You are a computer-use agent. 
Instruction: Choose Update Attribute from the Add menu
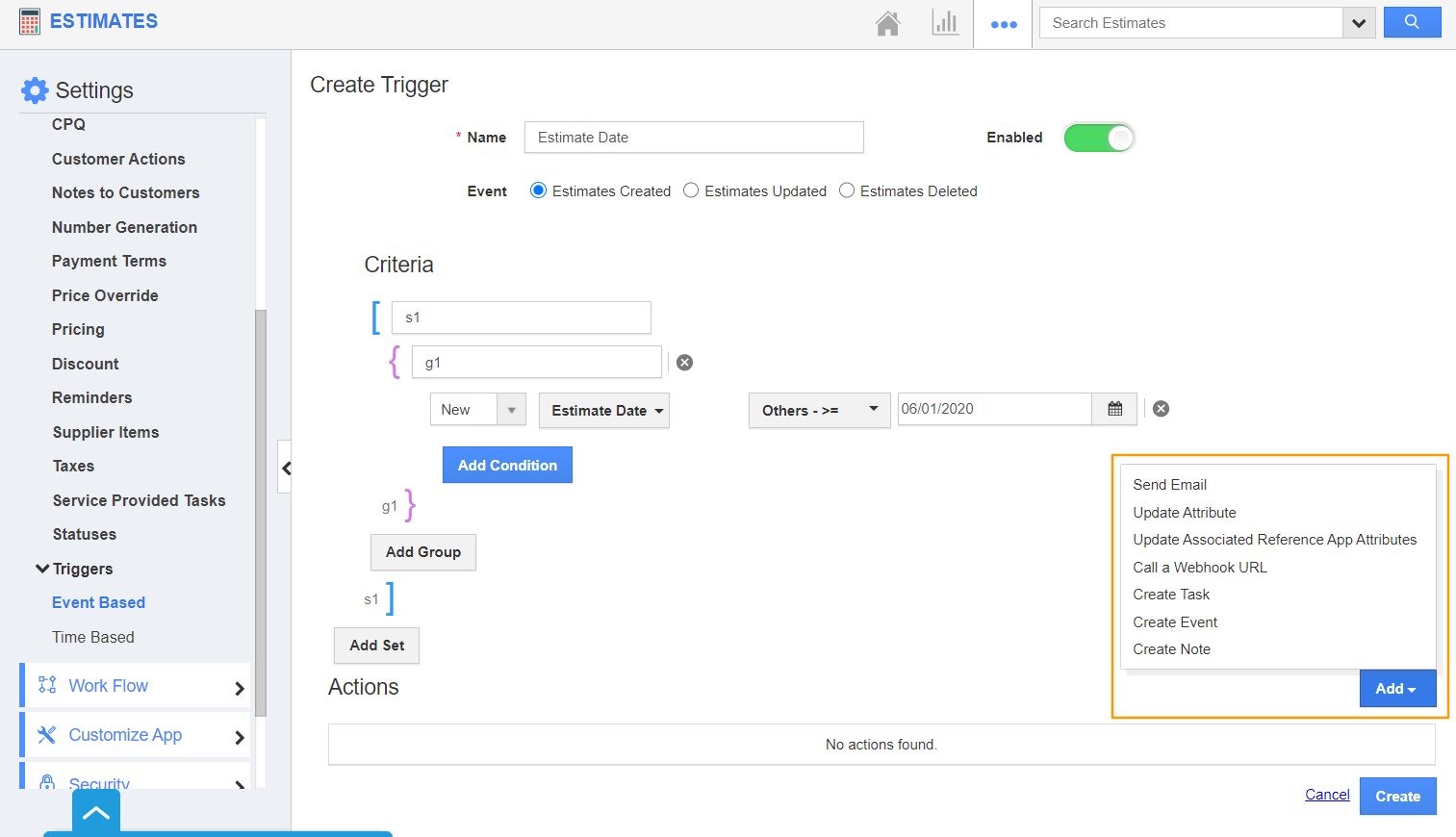click(1185, 513)
